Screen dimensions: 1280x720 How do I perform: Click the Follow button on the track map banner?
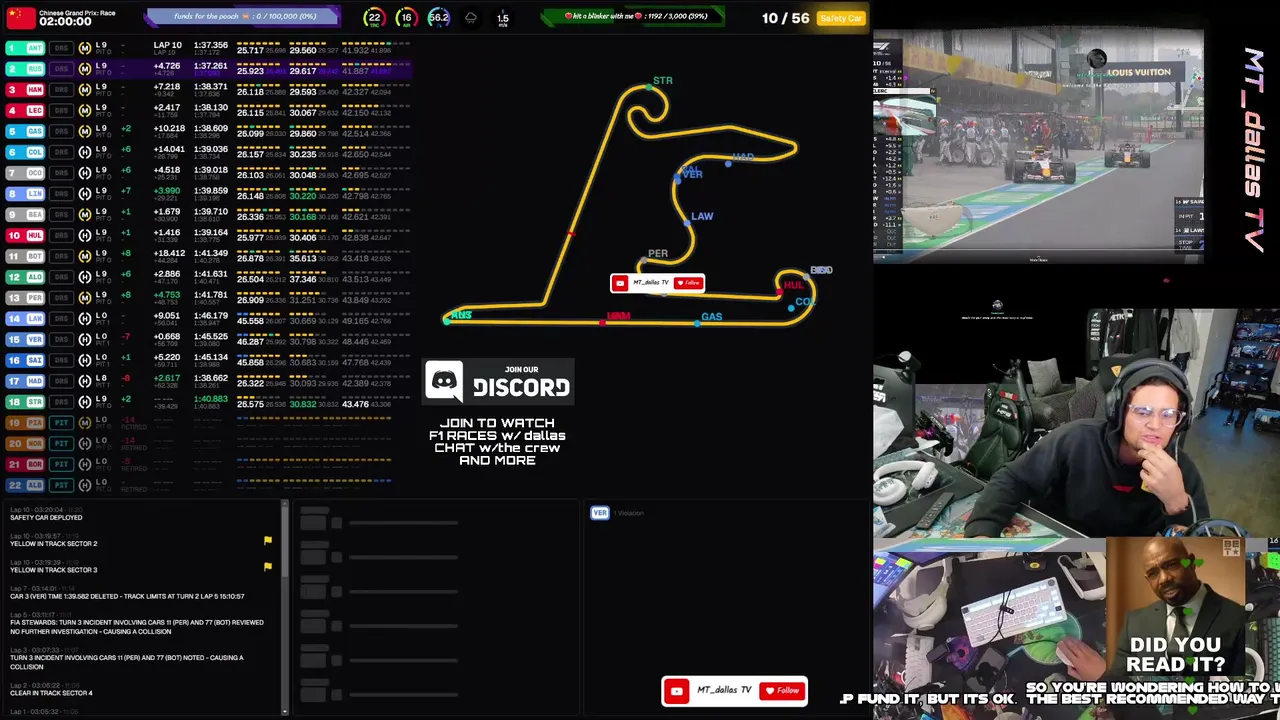coord(688,283)
